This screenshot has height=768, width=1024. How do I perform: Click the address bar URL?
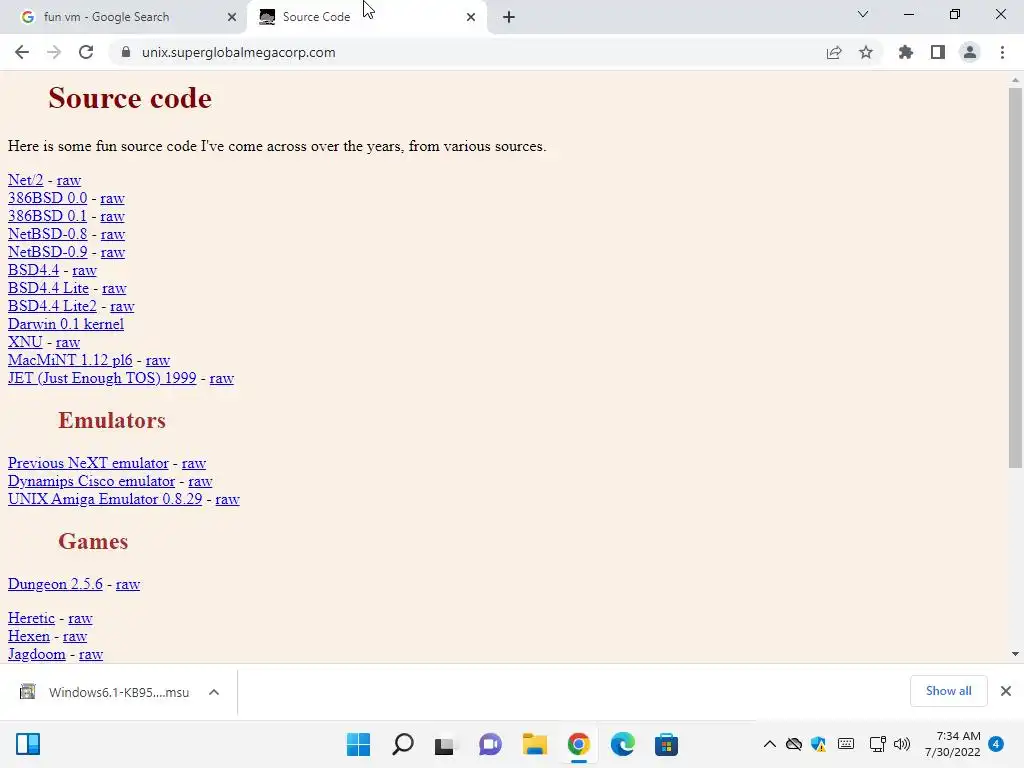[x=238, y=52]
